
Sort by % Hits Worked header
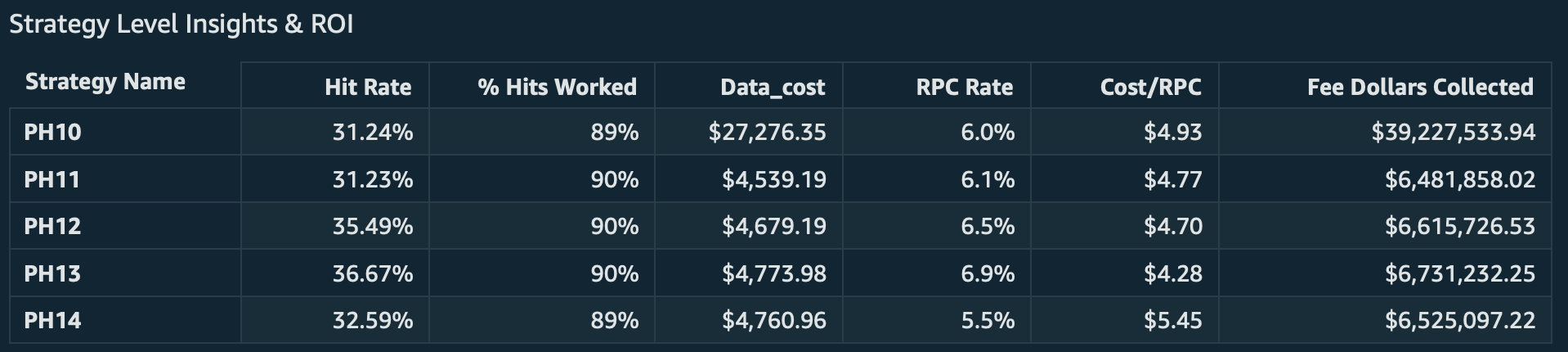[x=557, y=87]
